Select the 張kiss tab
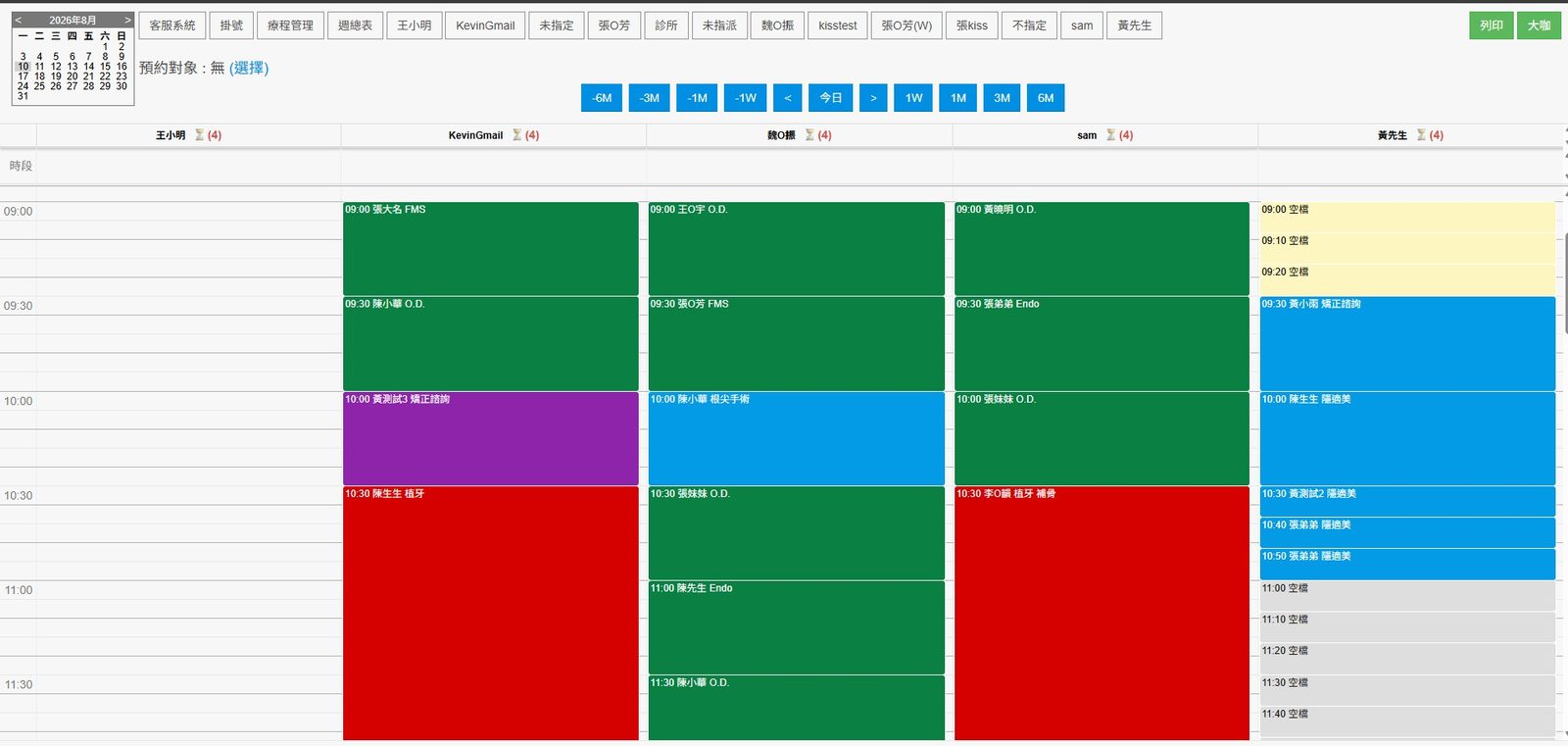 (x=972, y=25)
